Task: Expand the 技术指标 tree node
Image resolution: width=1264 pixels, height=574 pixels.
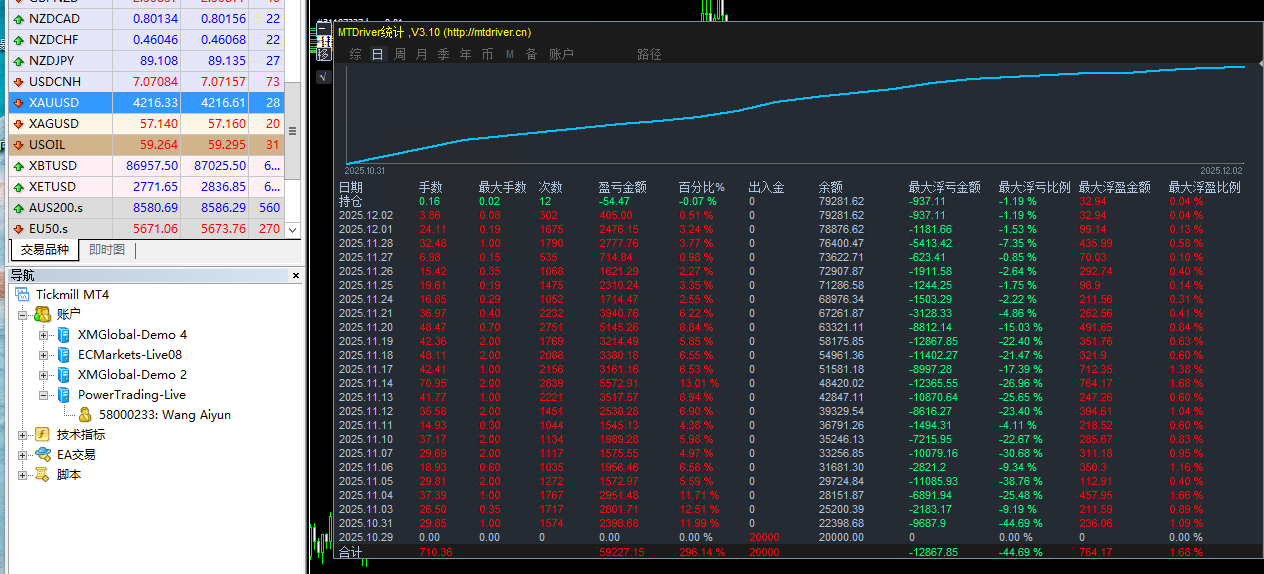Action: [x=23, y=434]
